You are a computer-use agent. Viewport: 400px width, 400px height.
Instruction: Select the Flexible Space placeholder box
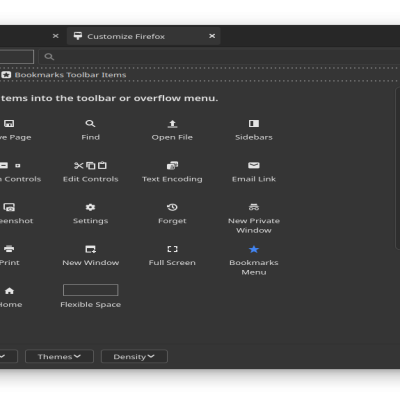90,290
